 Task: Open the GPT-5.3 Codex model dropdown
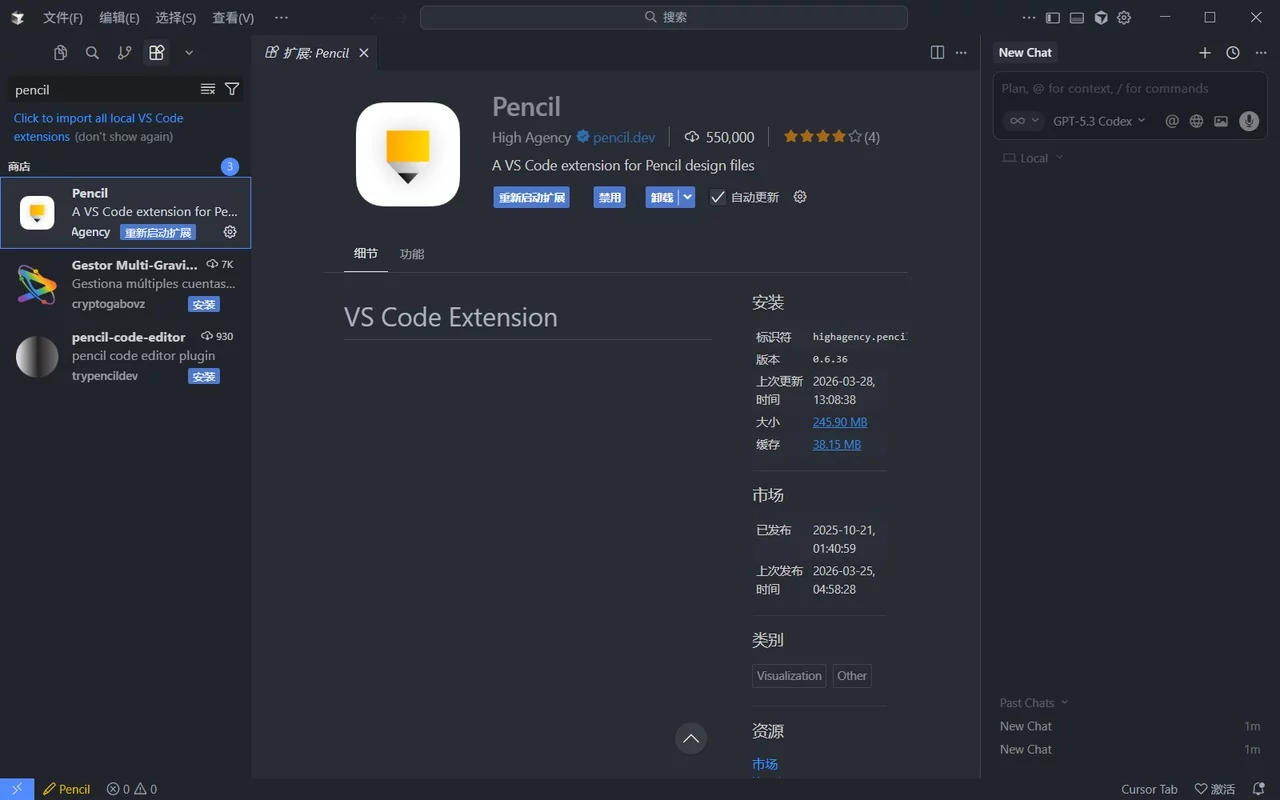click(x=1098, y=120)
